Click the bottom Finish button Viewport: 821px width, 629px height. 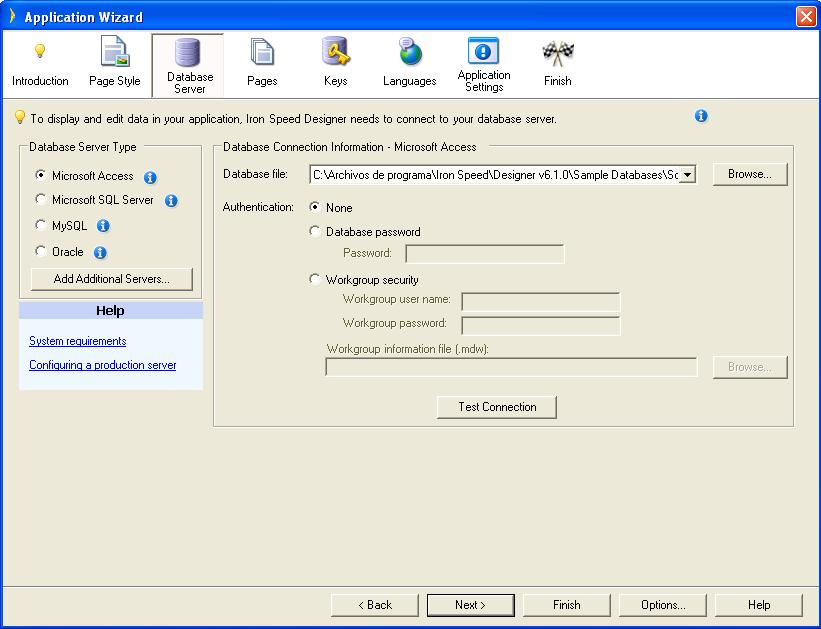[x=567, y=605]
